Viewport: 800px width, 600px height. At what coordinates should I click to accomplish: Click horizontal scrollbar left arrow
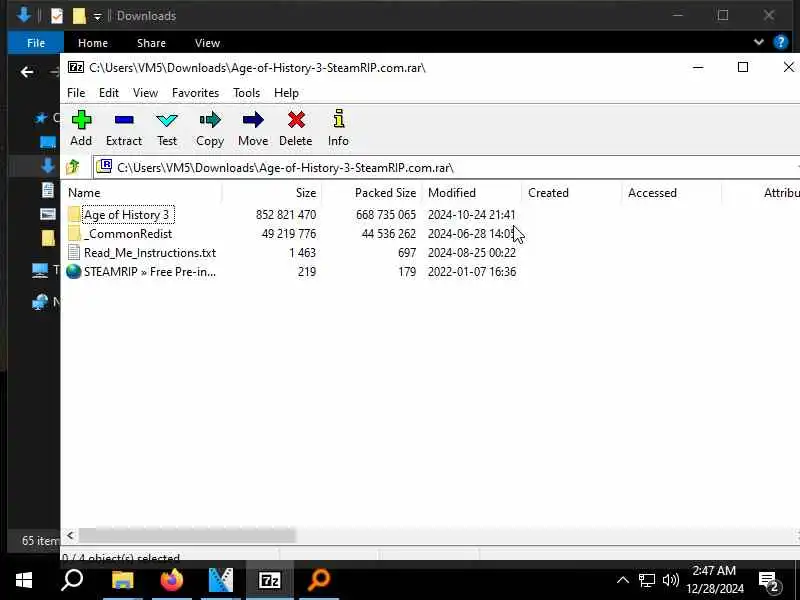tap(70, 535)
